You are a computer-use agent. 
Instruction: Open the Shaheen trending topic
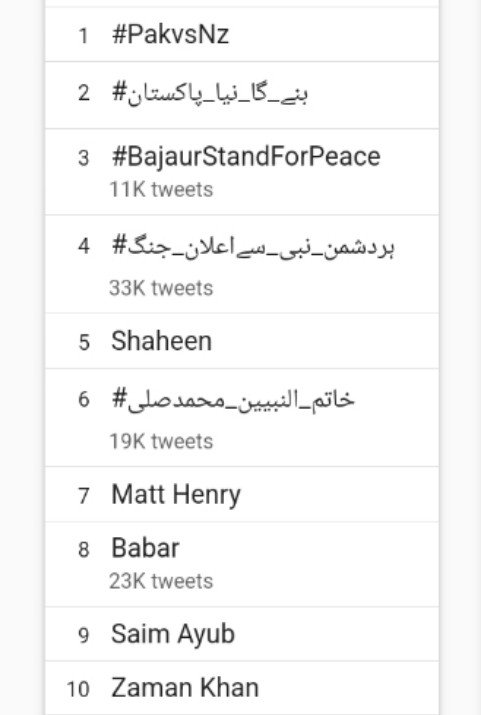(242, 341)
